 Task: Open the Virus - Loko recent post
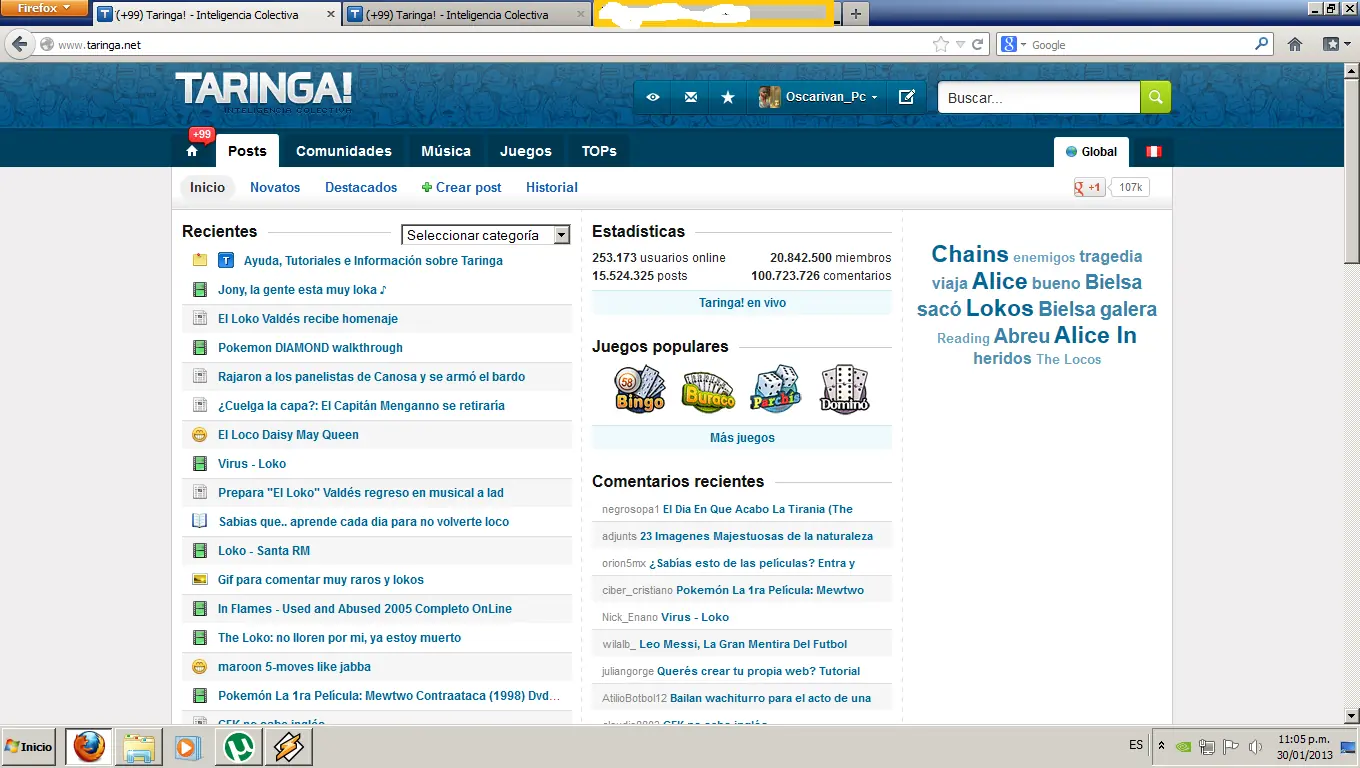pyautogui.click(x=252, y=464)
